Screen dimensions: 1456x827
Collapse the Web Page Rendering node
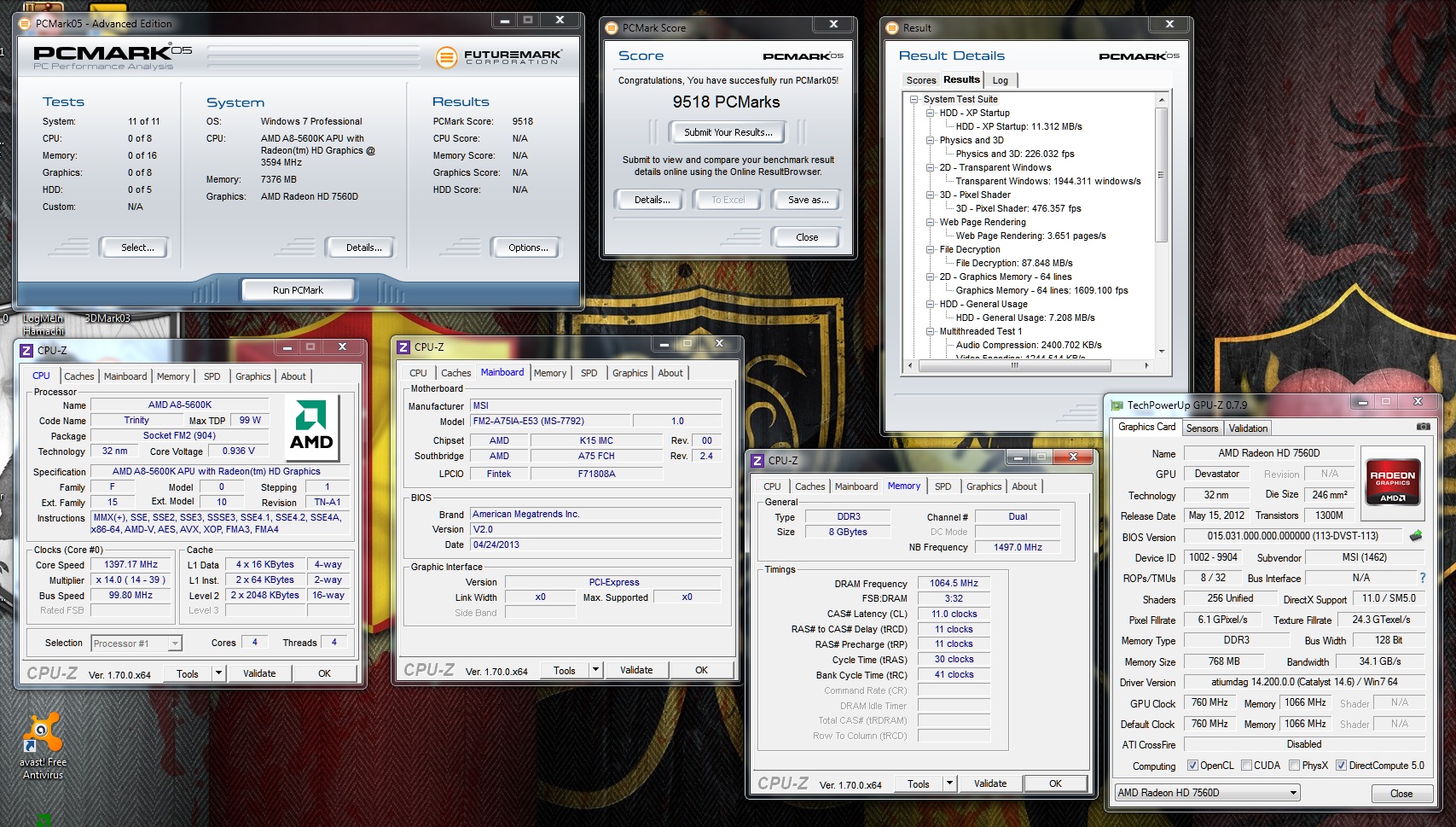931,222
